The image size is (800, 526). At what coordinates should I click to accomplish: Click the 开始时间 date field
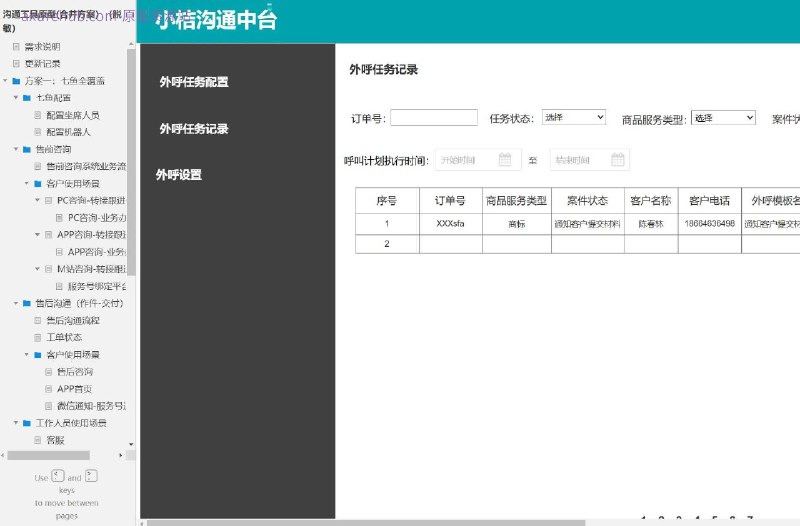click(478, 160)
